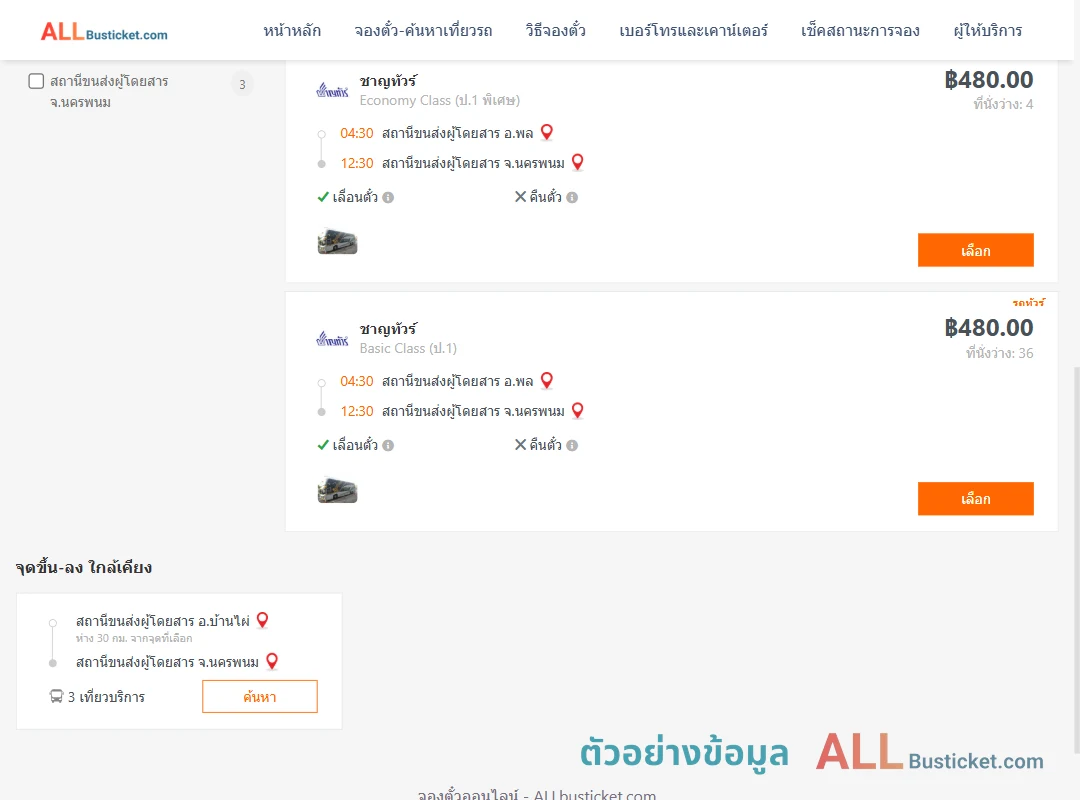
Task: Open map pin for อ.พล on Economy Class trip
Action: click(x=547, y=132)
